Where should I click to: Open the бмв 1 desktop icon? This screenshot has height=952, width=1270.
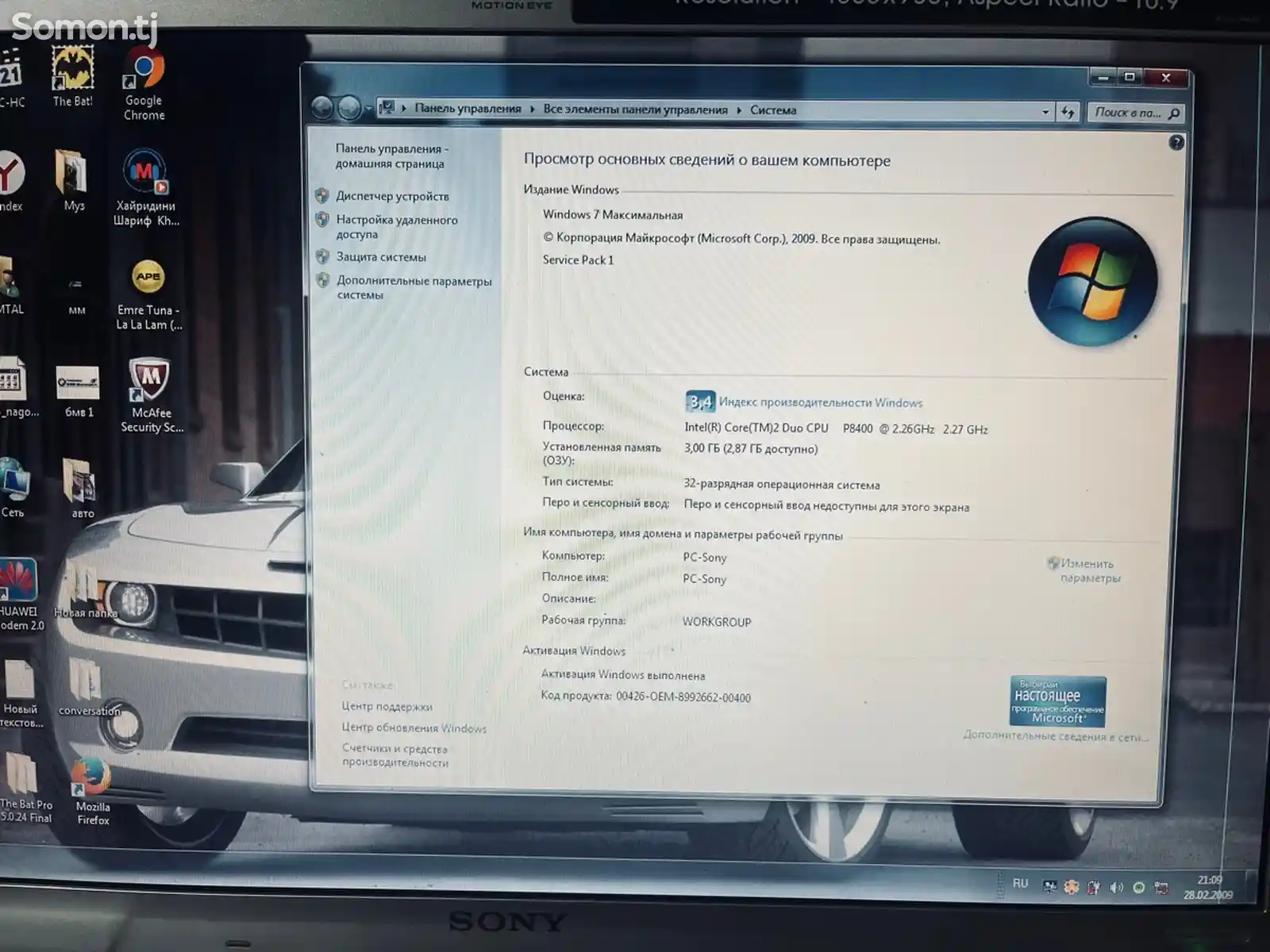pos(78,390)
